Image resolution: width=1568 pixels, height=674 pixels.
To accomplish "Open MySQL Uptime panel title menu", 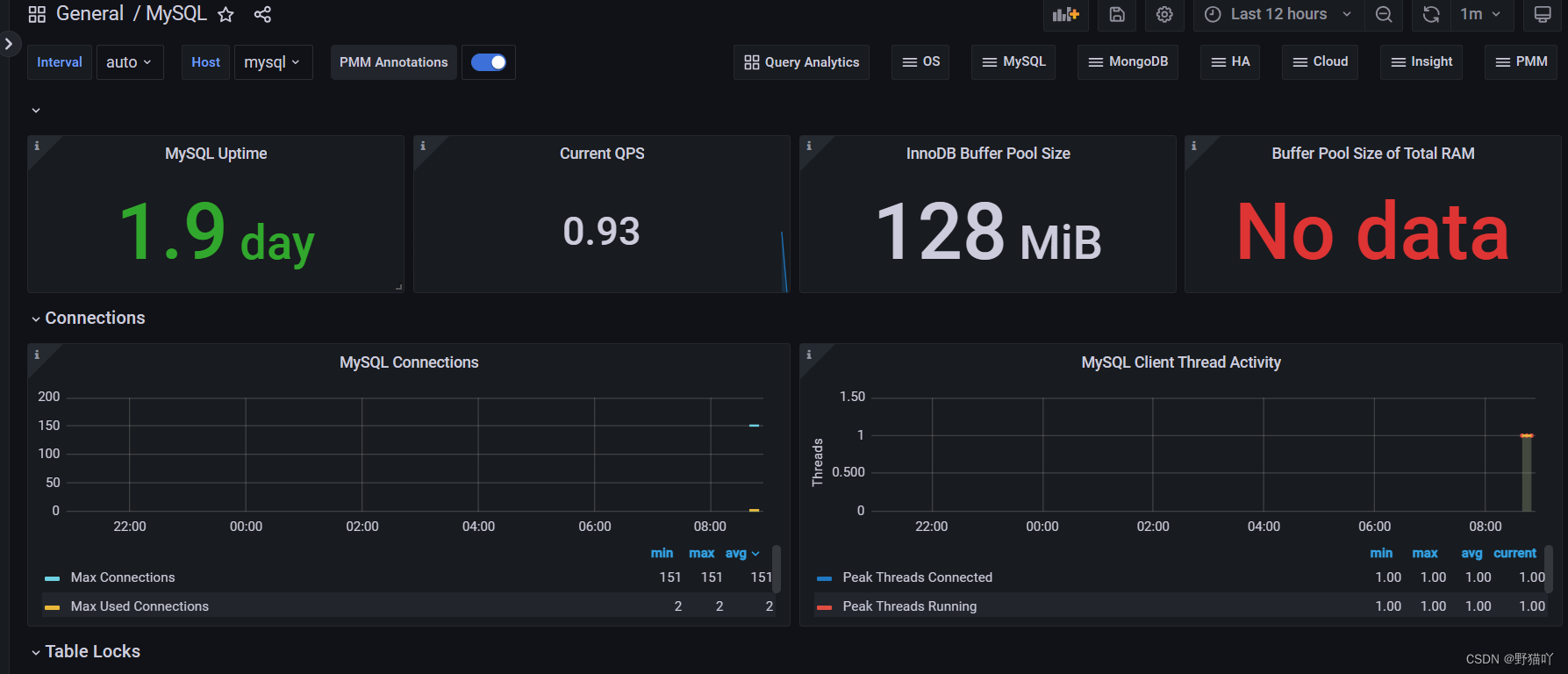I will [216, 154].
